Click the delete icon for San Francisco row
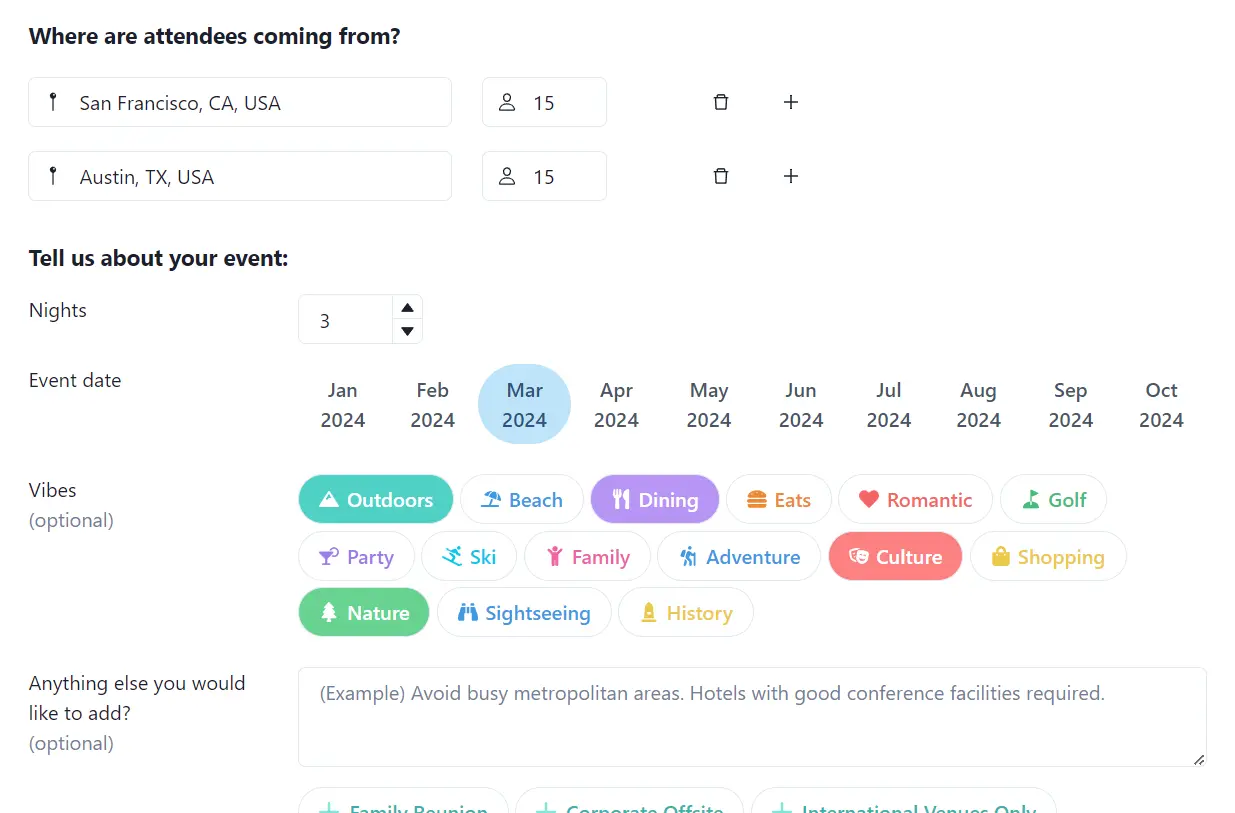This screenshot has width=1235, height=813. 720,101
